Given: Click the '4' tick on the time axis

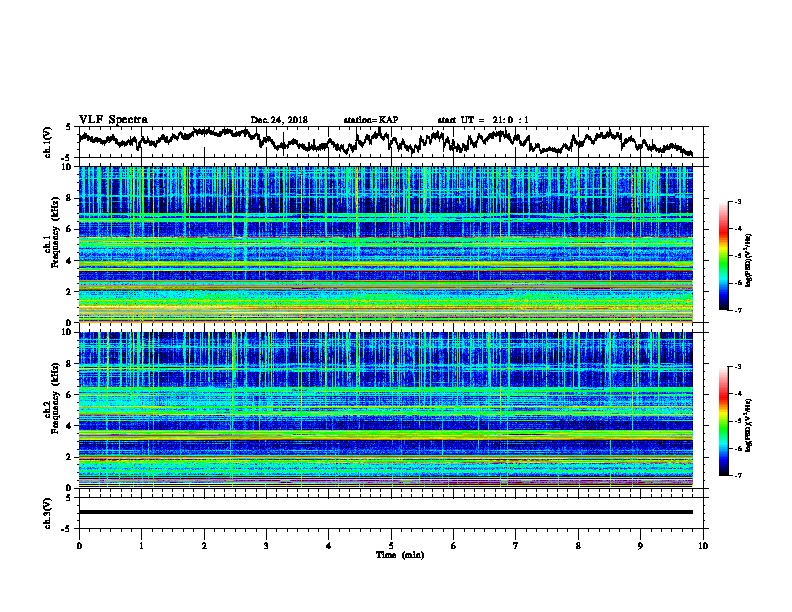Looking at the screenshot, I should pos(329,546).
